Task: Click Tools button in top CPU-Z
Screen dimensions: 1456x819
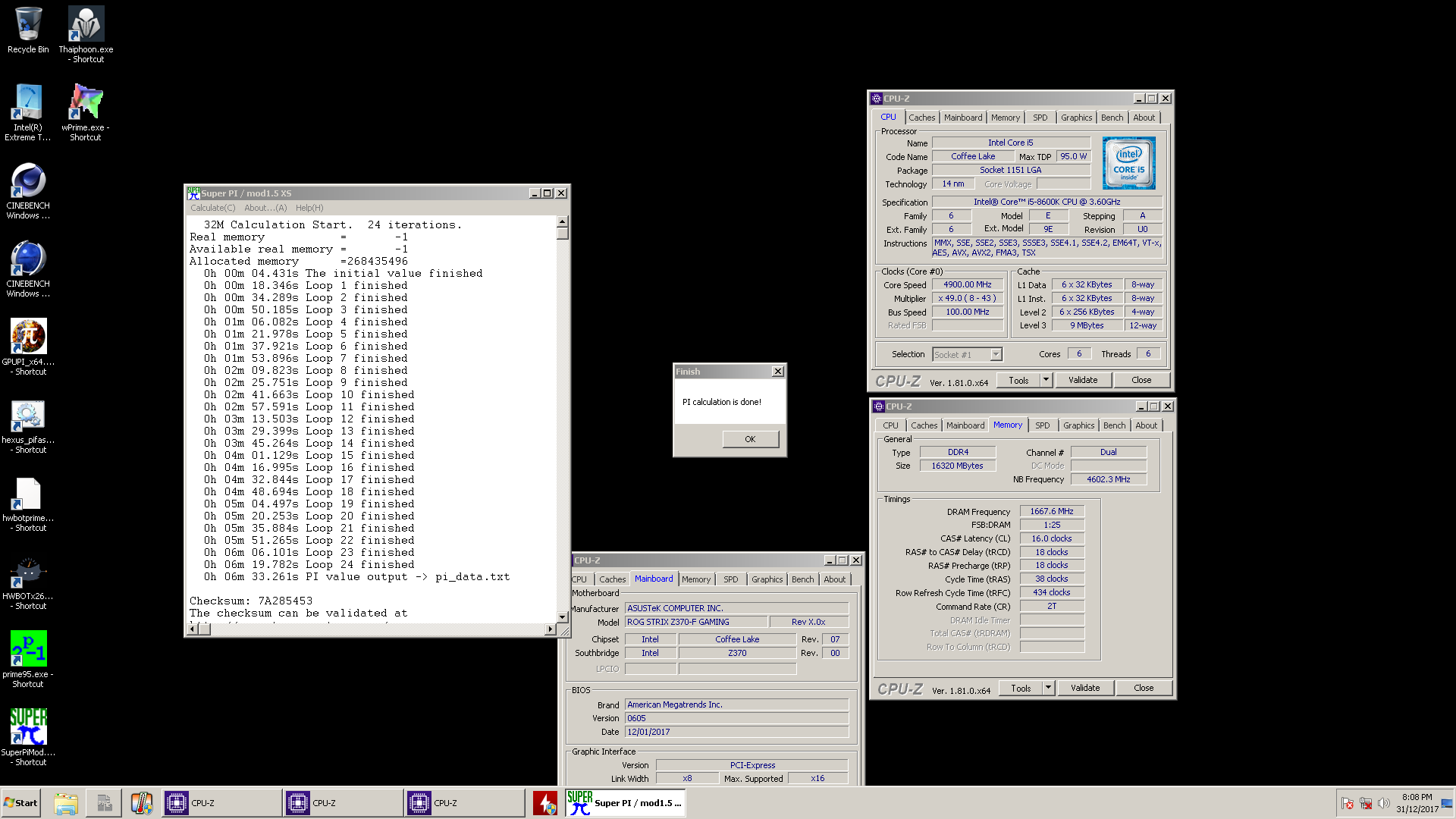Action: pos(1018,380)
